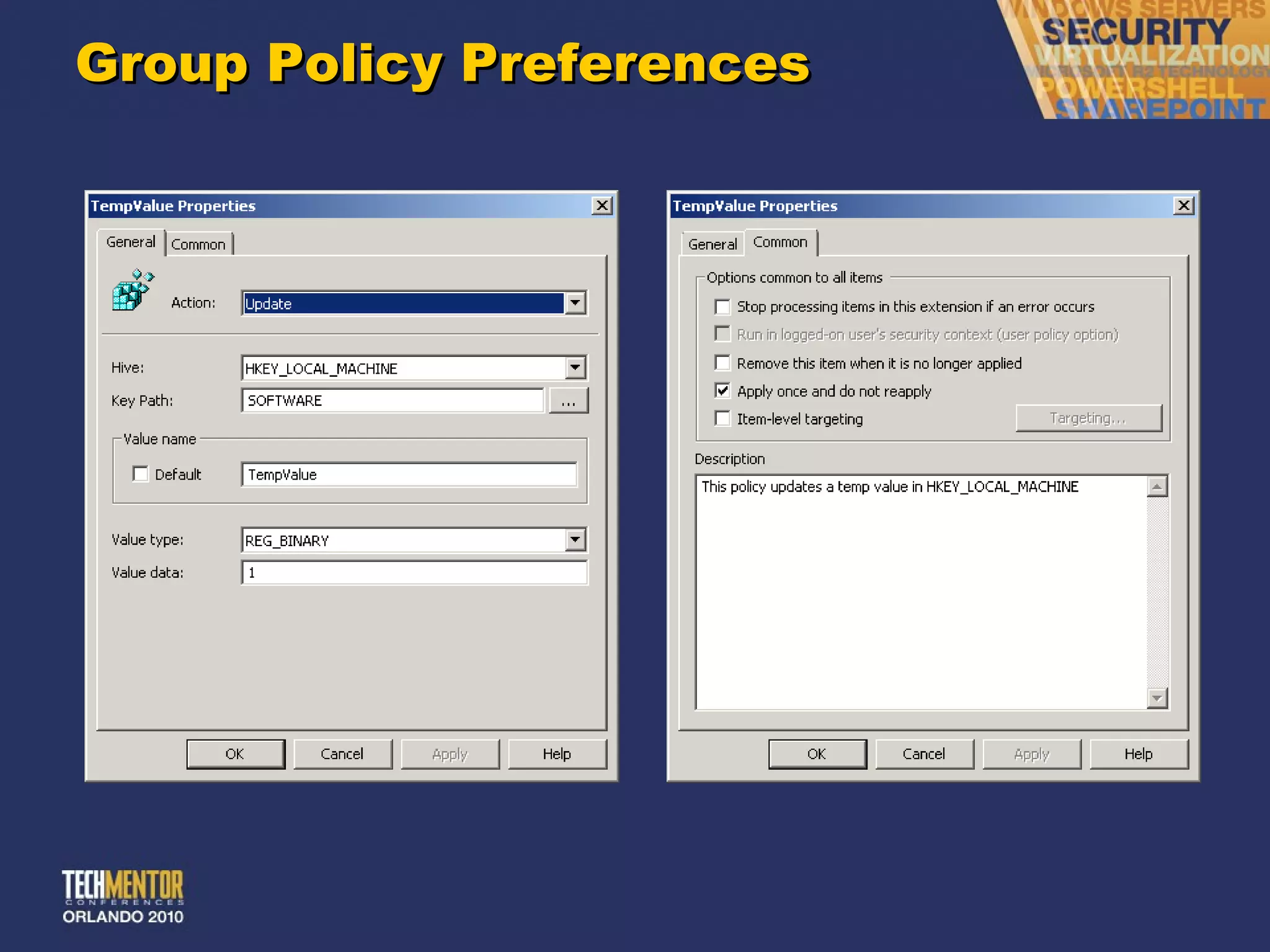Screen dimensions: 1270x952
Task: Click OK in the left dialog
Action: 236,754
